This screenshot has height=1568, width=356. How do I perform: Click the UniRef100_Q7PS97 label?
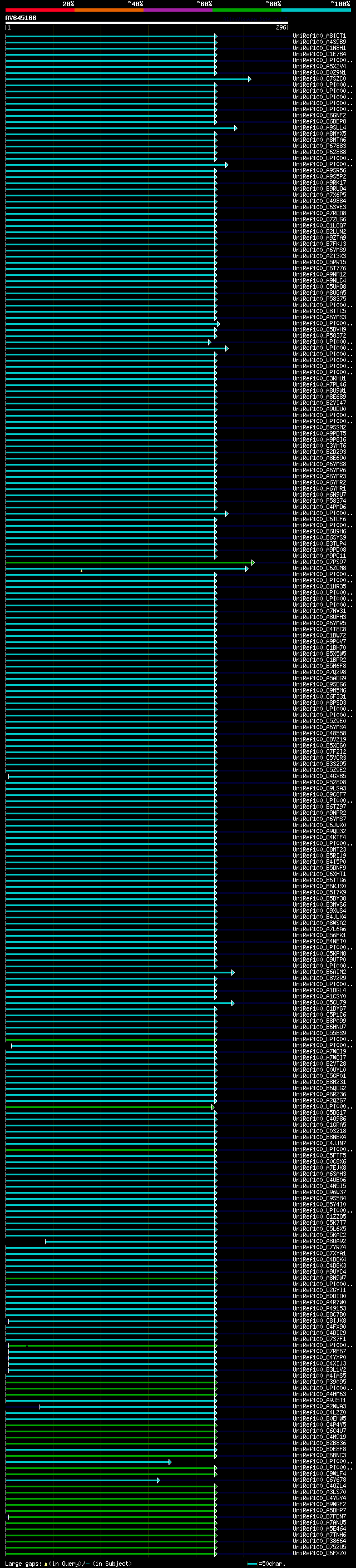[x=319, y=562]
